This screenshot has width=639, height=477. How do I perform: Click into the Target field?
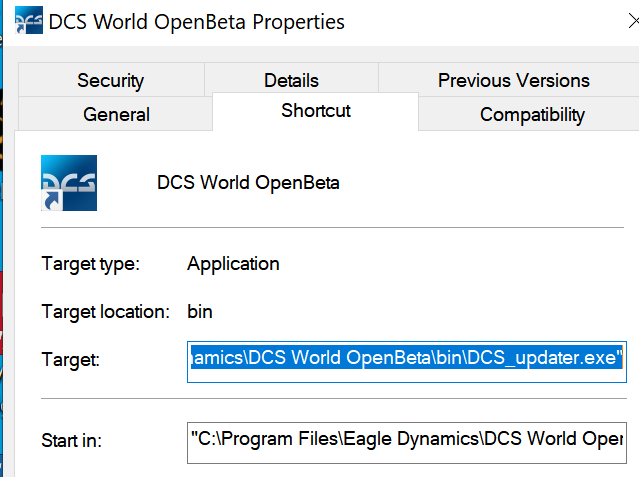click(407, 362)
